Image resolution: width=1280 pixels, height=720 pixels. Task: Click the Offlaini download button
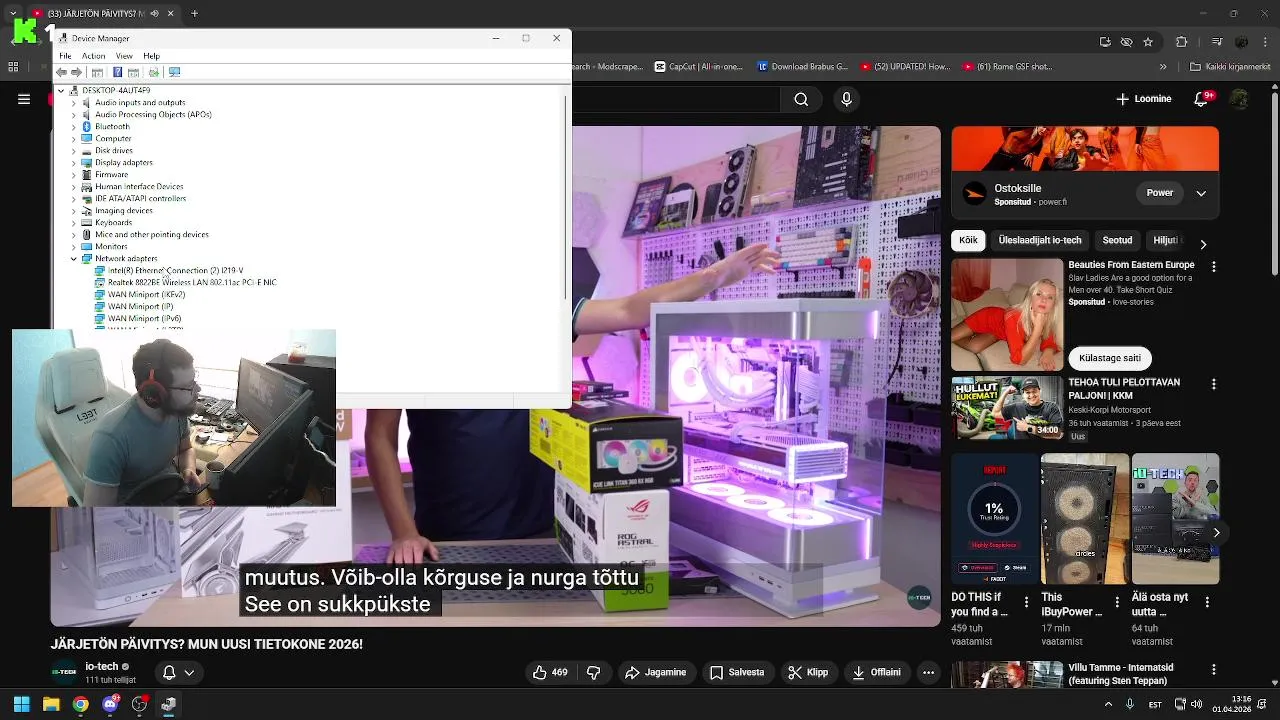[x=877, y=672]
